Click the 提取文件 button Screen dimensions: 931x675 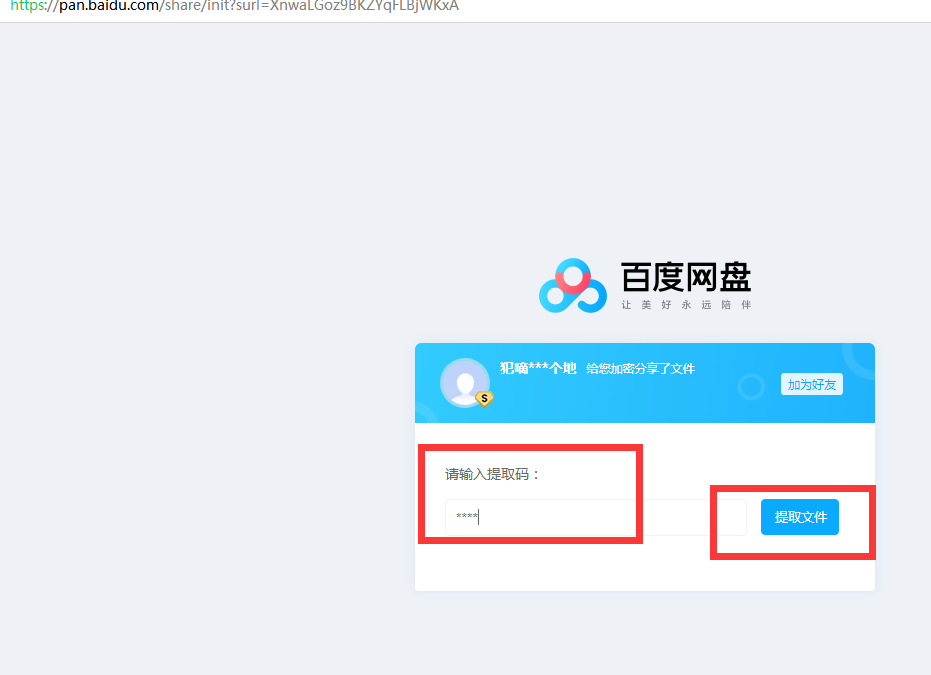tap(800, 517)
